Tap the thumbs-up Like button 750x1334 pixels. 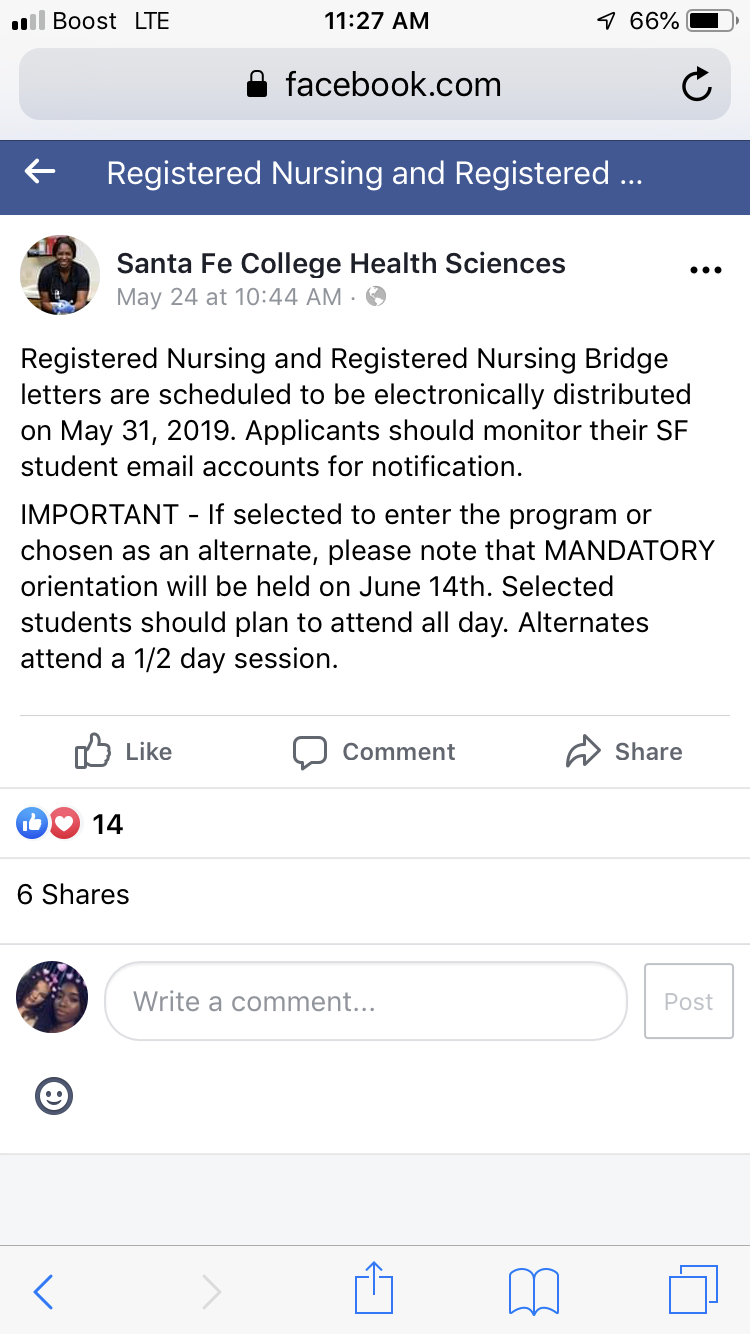pyautogui.click(x=124, y=752)
